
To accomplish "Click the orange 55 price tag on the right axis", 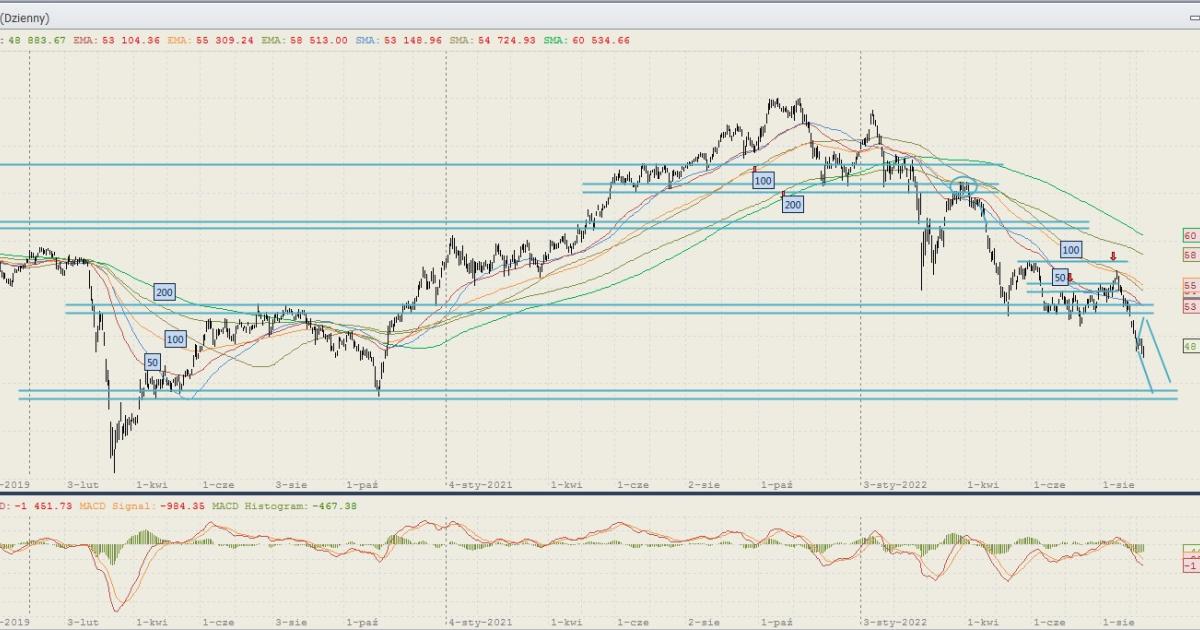I will [x=1190, y=286].
